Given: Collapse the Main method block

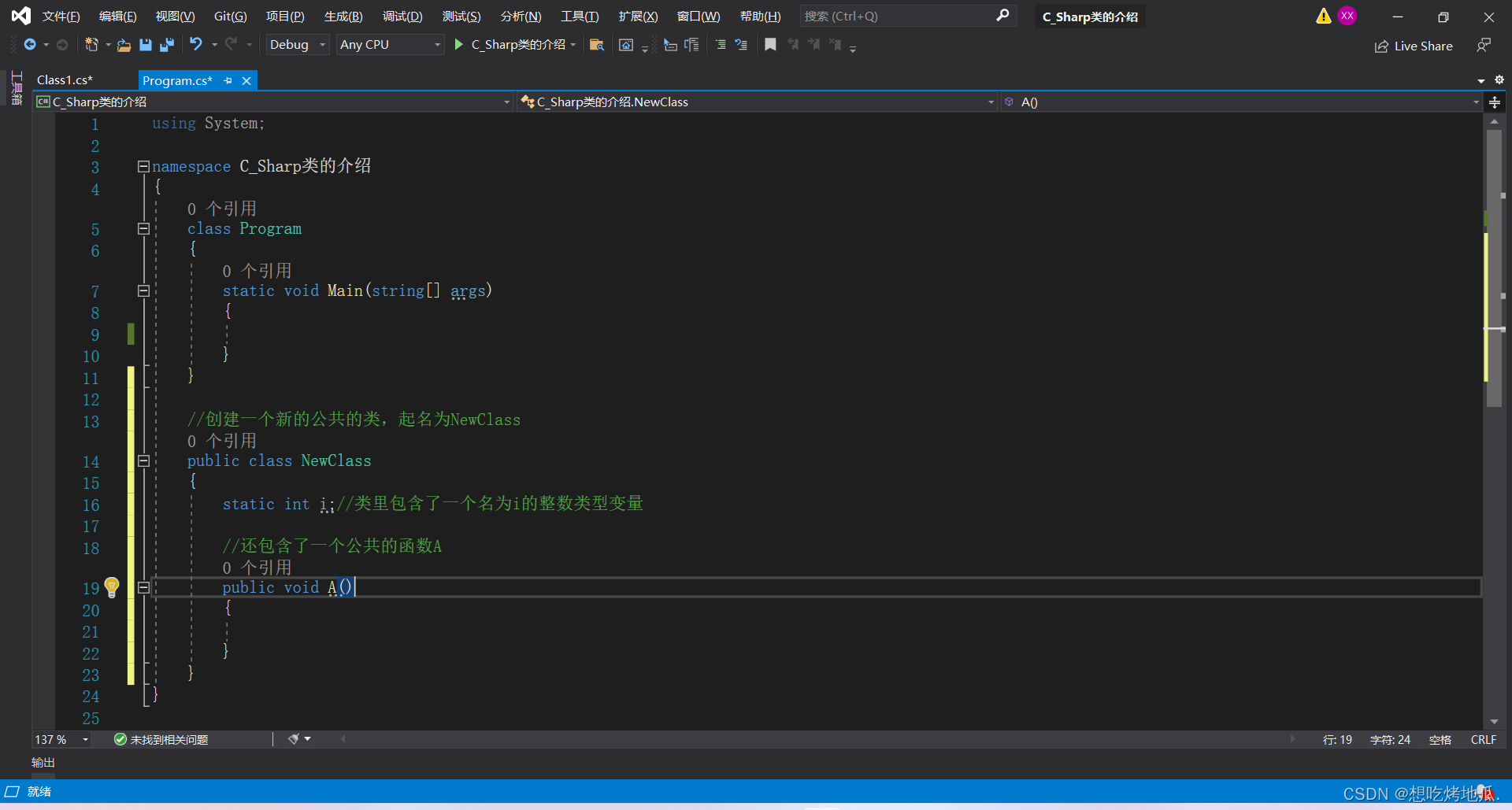Looking at the screenshot, I should coord(143,290).
